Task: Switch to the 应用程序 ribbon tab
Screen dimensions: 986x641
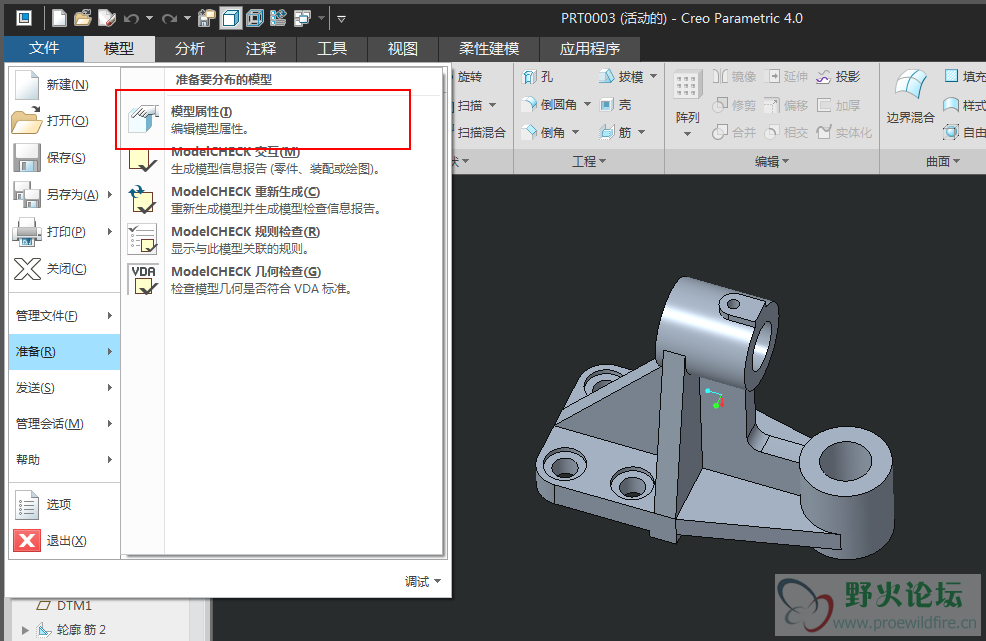Action: coord(590,48)
